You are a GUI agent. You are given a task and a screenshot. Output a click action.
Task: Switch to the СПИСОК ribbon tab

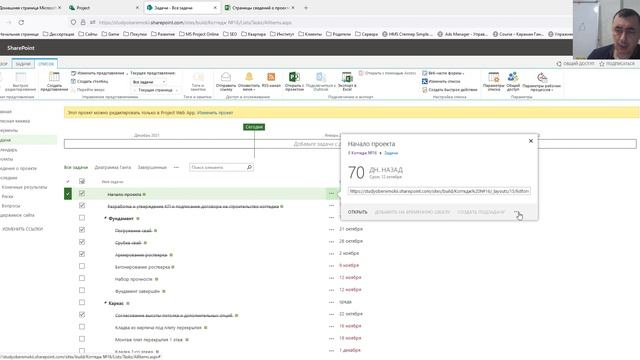tap(46, 64)
